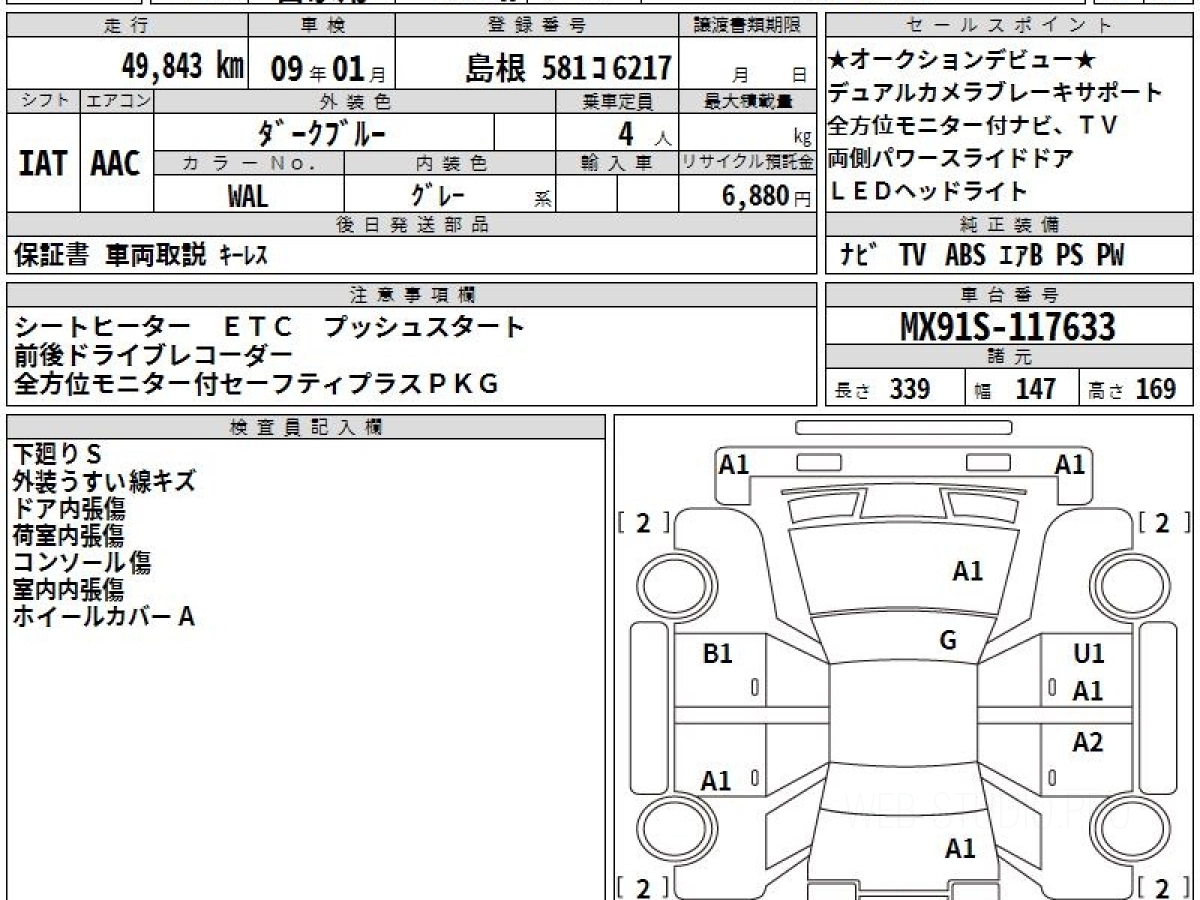Screen dimensions: 1200x900
Task: Select the 全方位モニター付ナビ、ＴＶ line
Action: 972,126
